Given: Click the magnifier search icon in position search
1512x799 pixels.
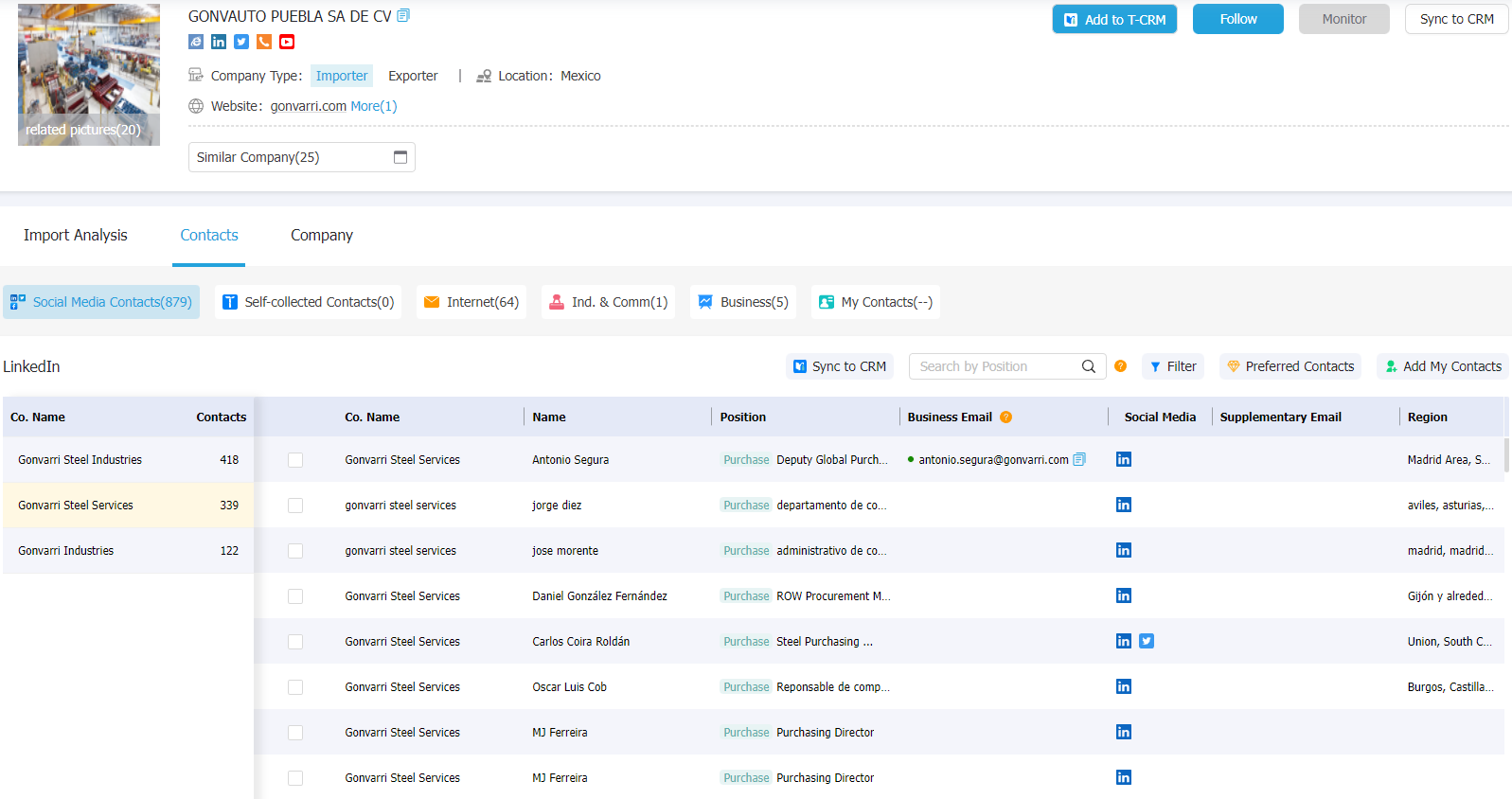Looking at the screenshot, I should (1089, 366).
